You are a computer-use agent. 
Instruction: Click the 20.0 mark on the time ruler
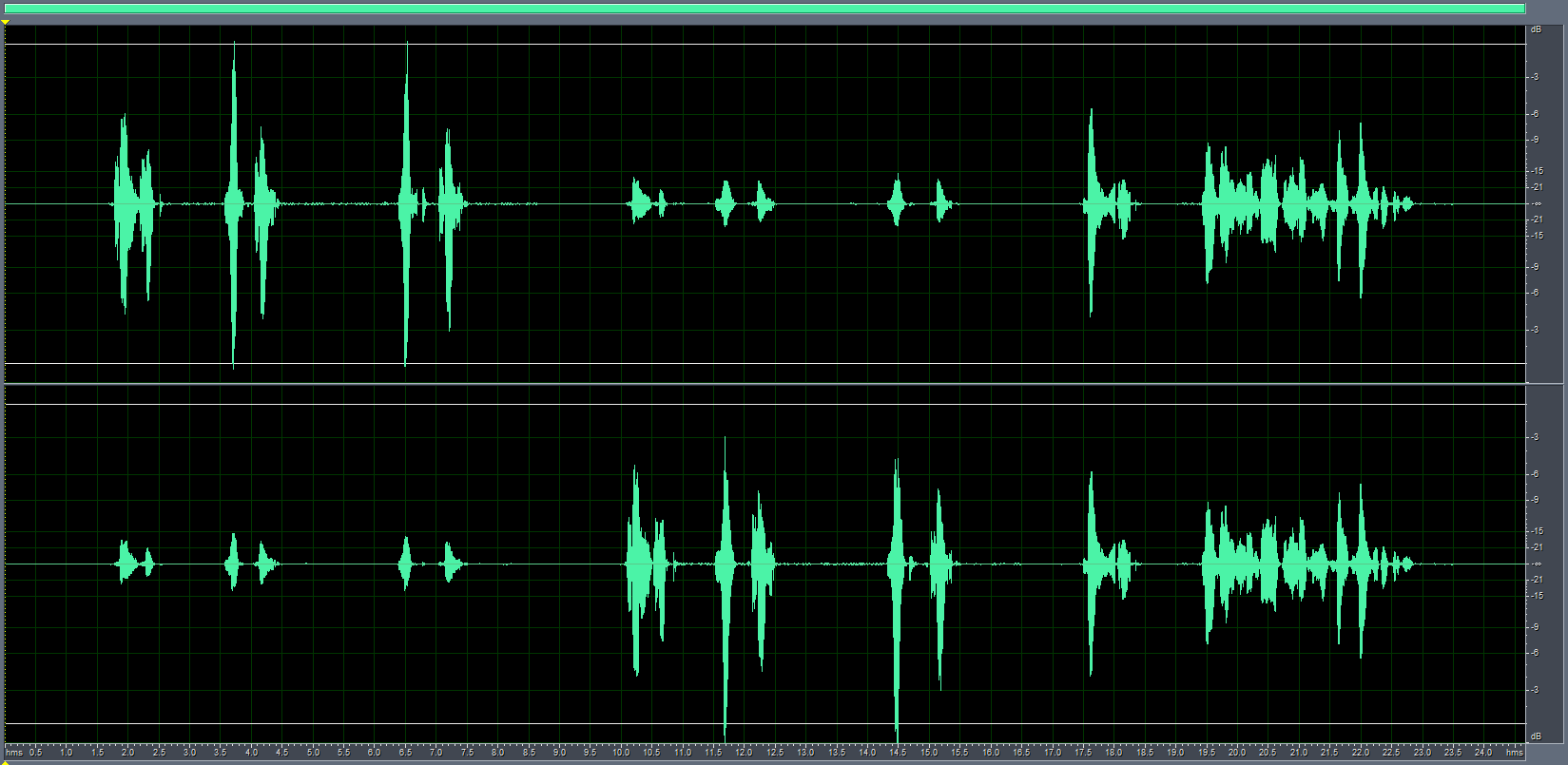[x=1237, y=752]
